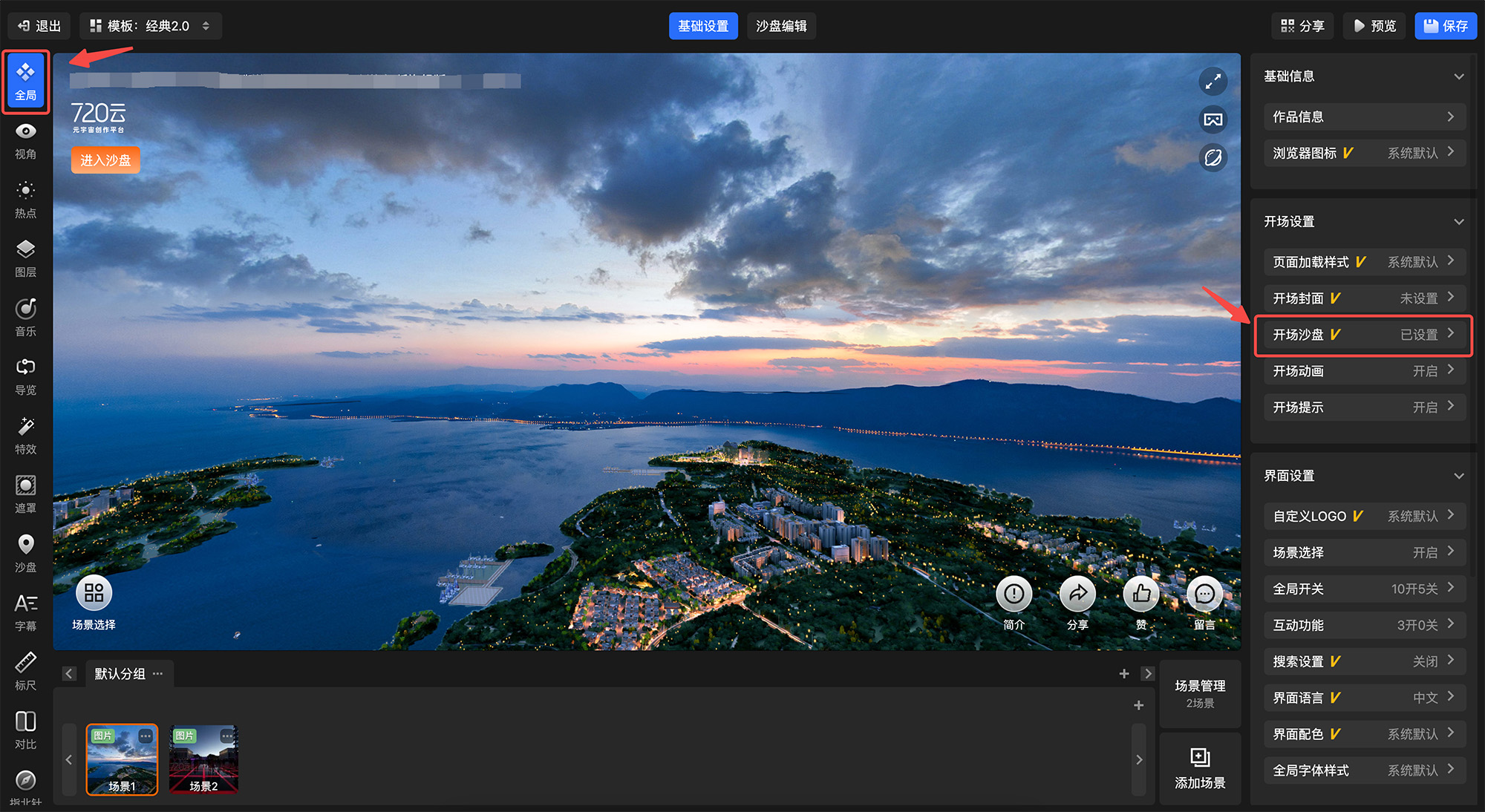The height and width of the screenshot is (812, 1485).
Task: Toggle the 开场动画 setting row
Action: point(1363,371)
